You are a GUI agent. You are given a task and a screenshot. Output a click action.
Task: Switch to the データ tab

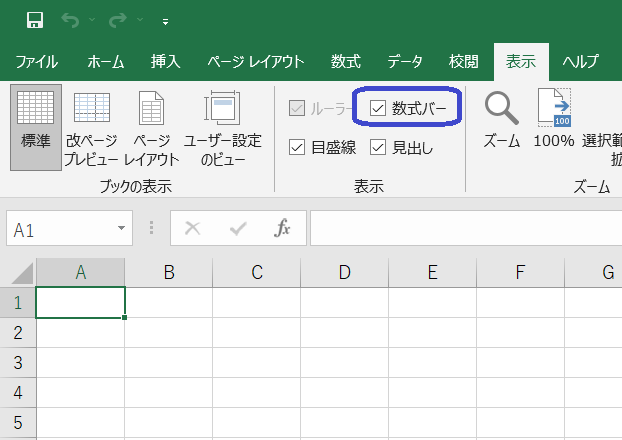click(x=405, y=62)
